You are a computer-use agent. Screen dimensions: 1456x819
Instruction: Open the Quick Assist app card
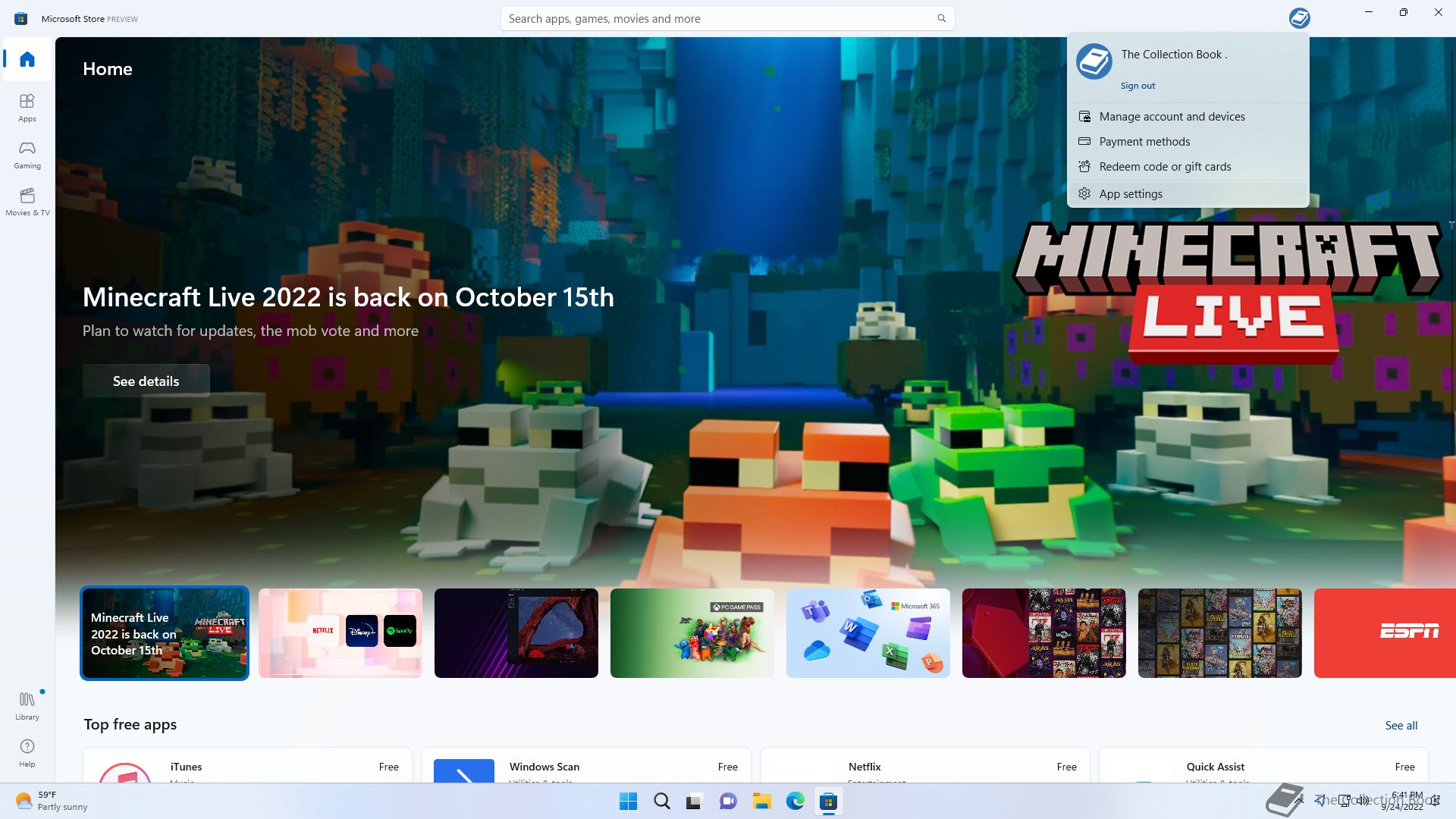tap(1263, 765)
